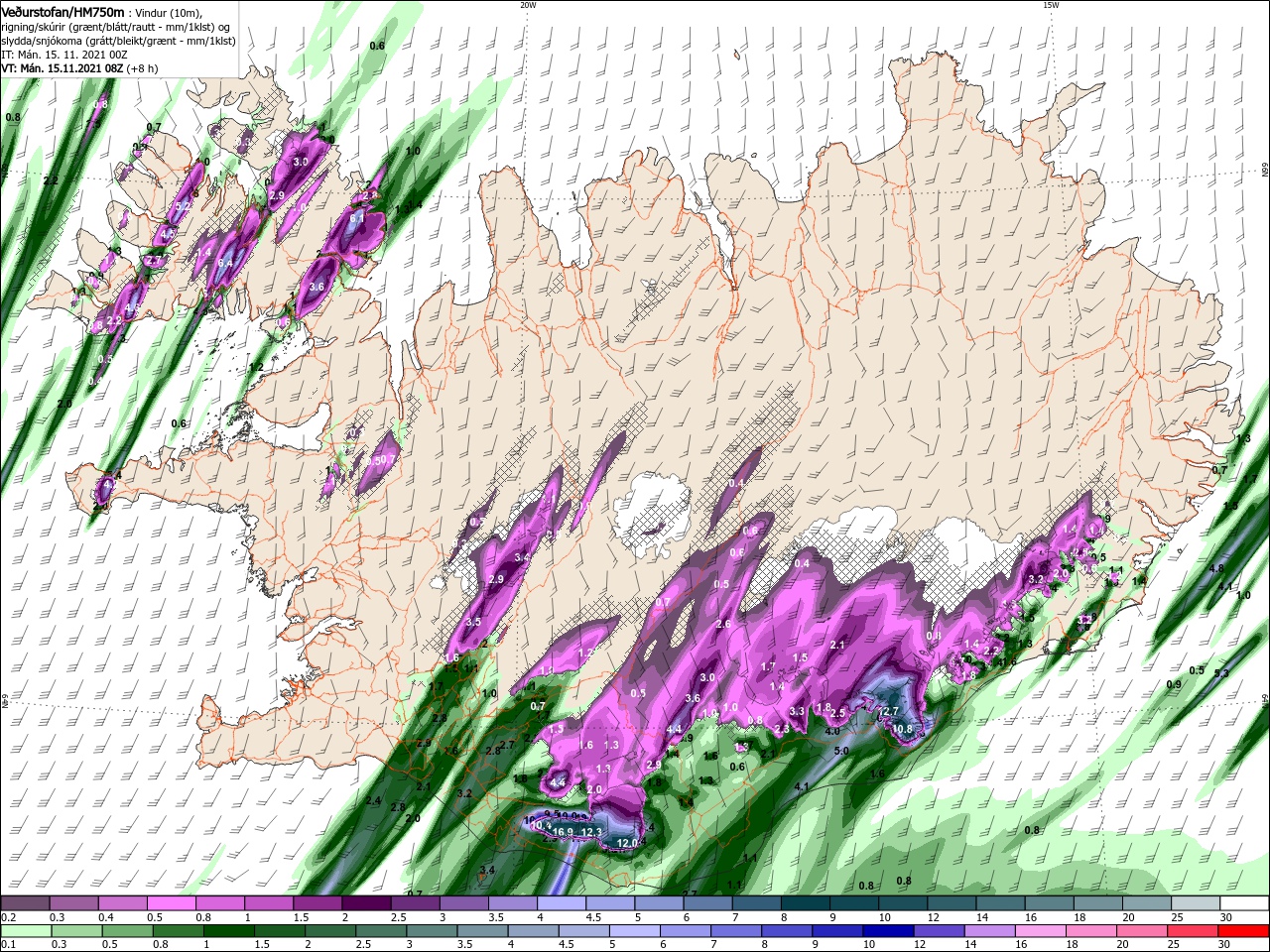Pick the violet 12 swatch in rain scale
Image resolution: width=1270 pixels, height=952 pixels.
point(938,931)
